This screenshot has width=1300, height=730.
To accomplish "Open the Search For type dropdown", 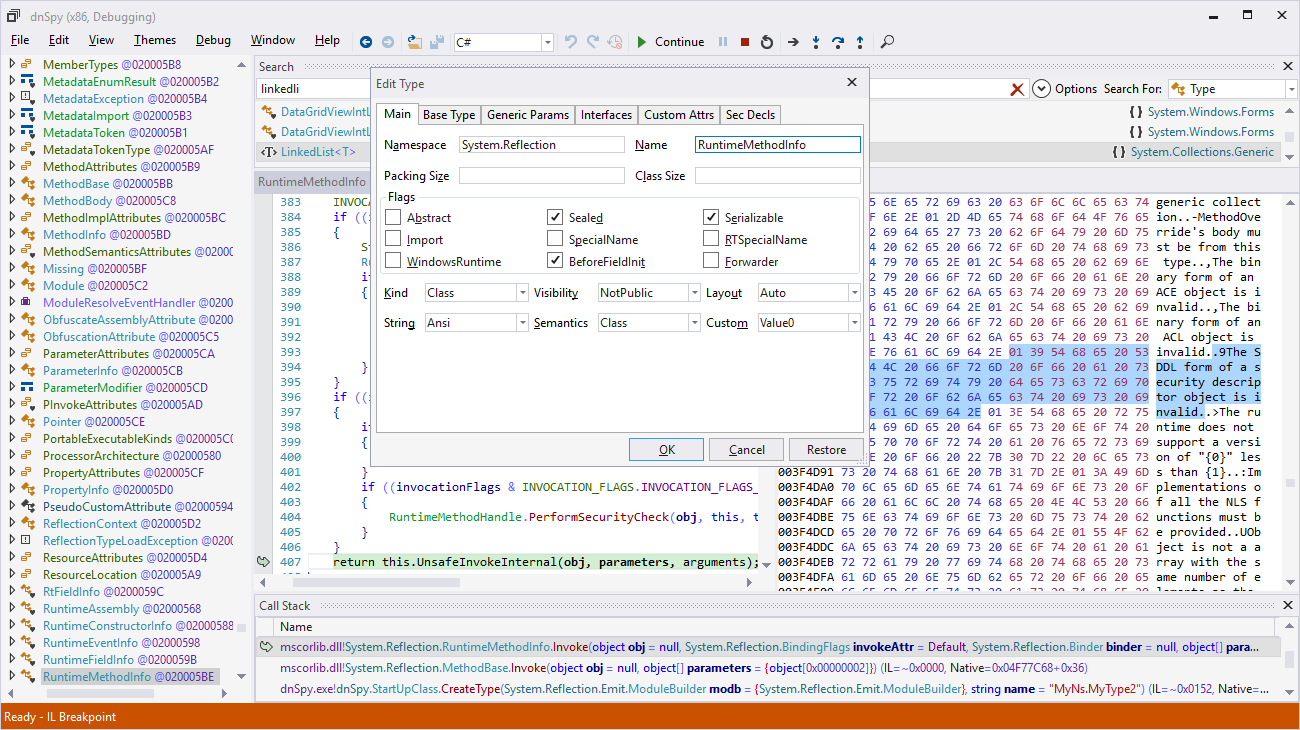I will pyautogui.click(x=1233, y=89).
